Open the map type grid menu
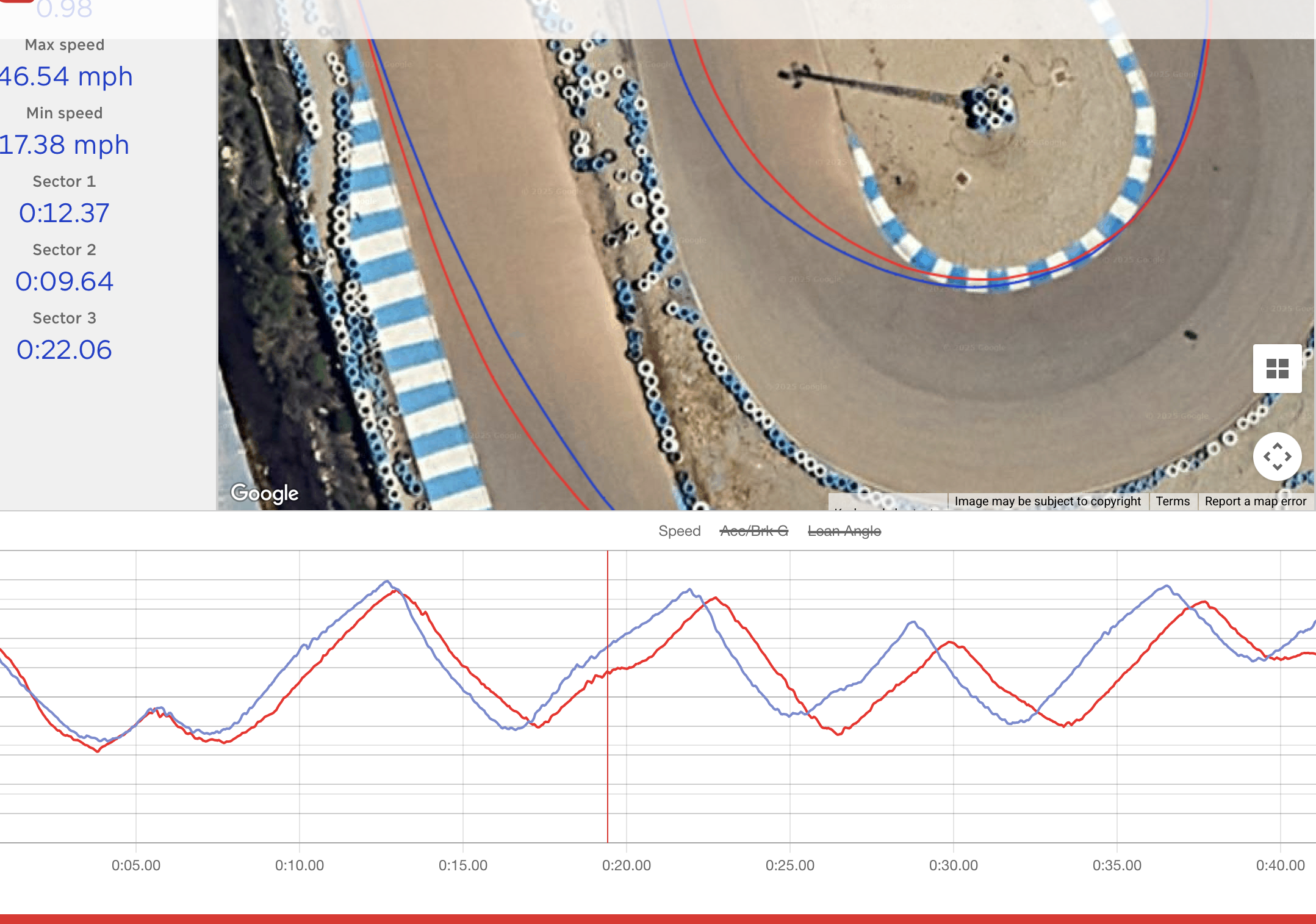 coord(1276,369)
